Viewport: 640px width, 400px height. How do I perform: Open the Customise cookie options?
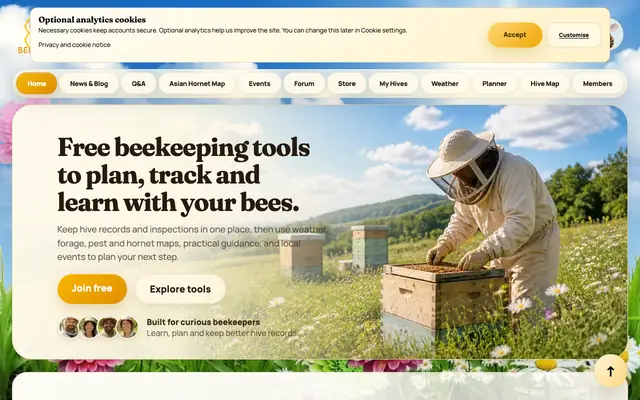tap(573, 35)
